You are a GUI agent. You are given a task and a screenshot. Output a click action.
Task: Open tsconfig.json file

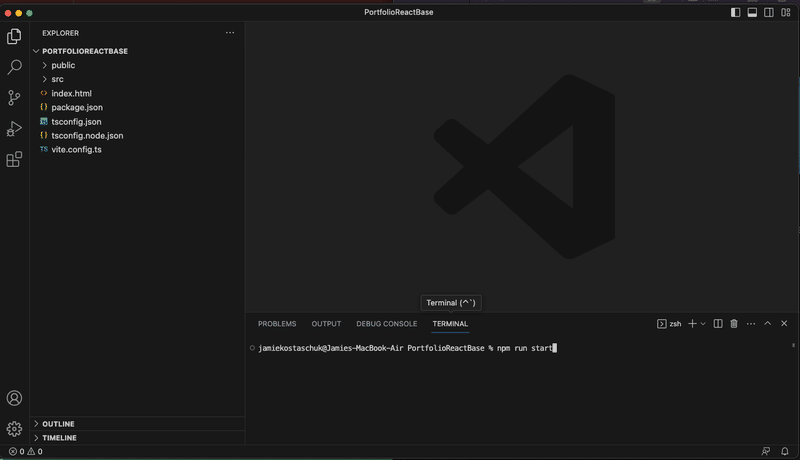point(76,121)
